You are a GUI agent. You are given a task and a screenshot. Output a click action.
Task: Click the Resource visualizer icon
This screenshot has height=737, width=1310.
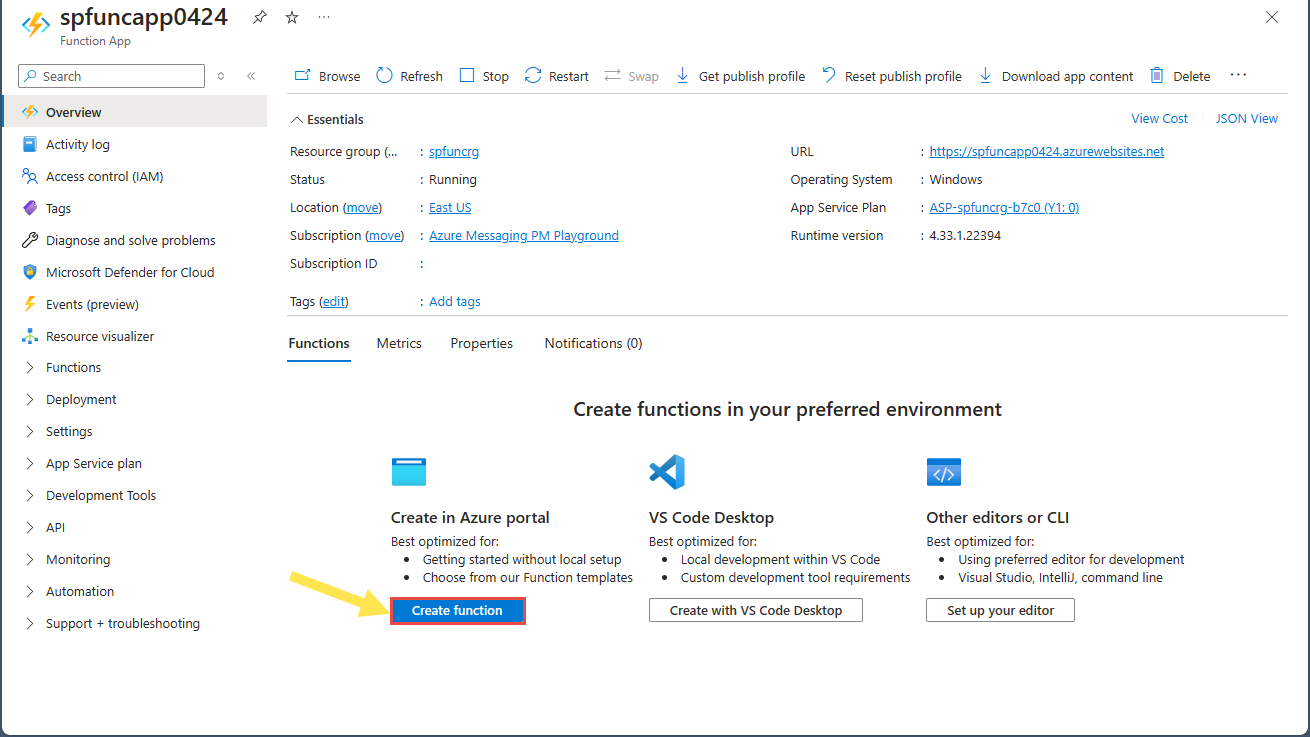click(x=30, y=336)
